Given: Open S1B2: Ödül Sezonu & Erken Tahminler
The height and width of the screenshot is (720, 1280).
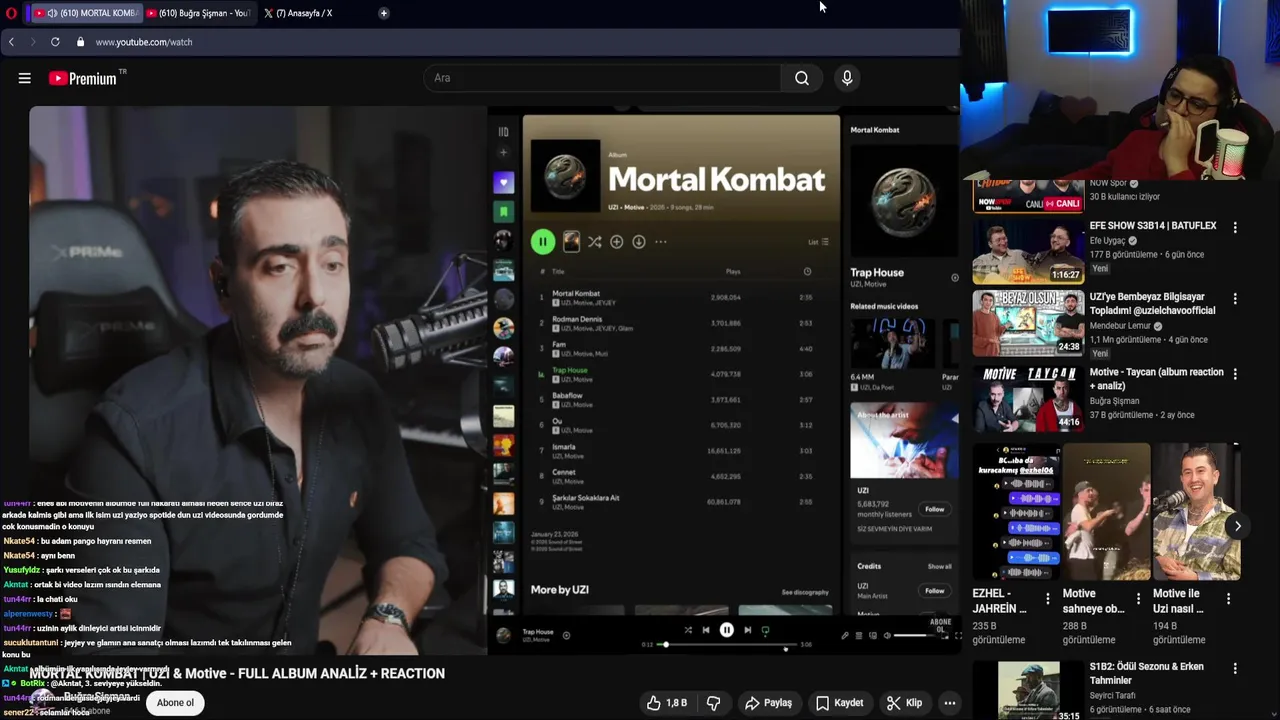Looking at the screenshot, I should [x=1146, y=673].
